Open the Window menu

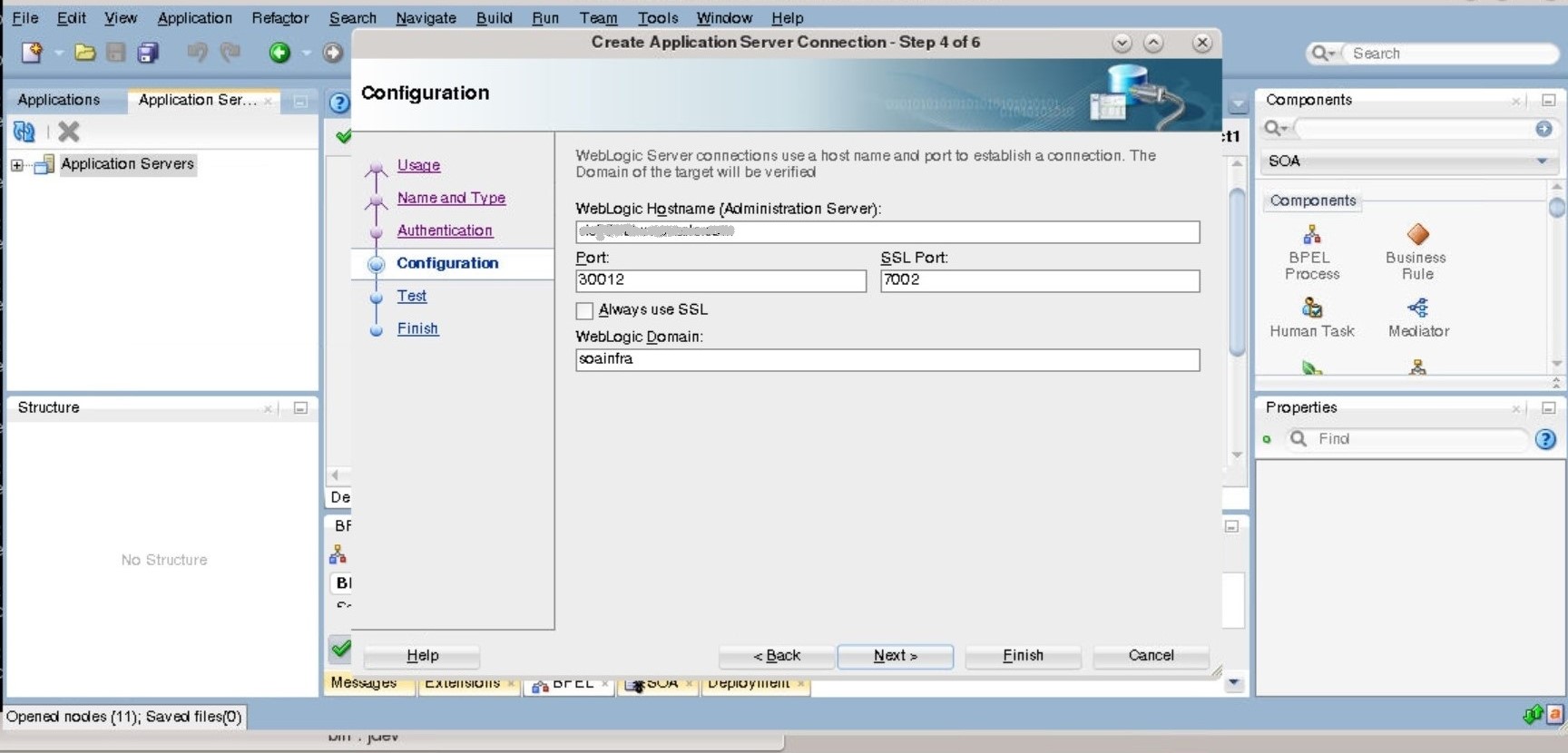[724, 18]
